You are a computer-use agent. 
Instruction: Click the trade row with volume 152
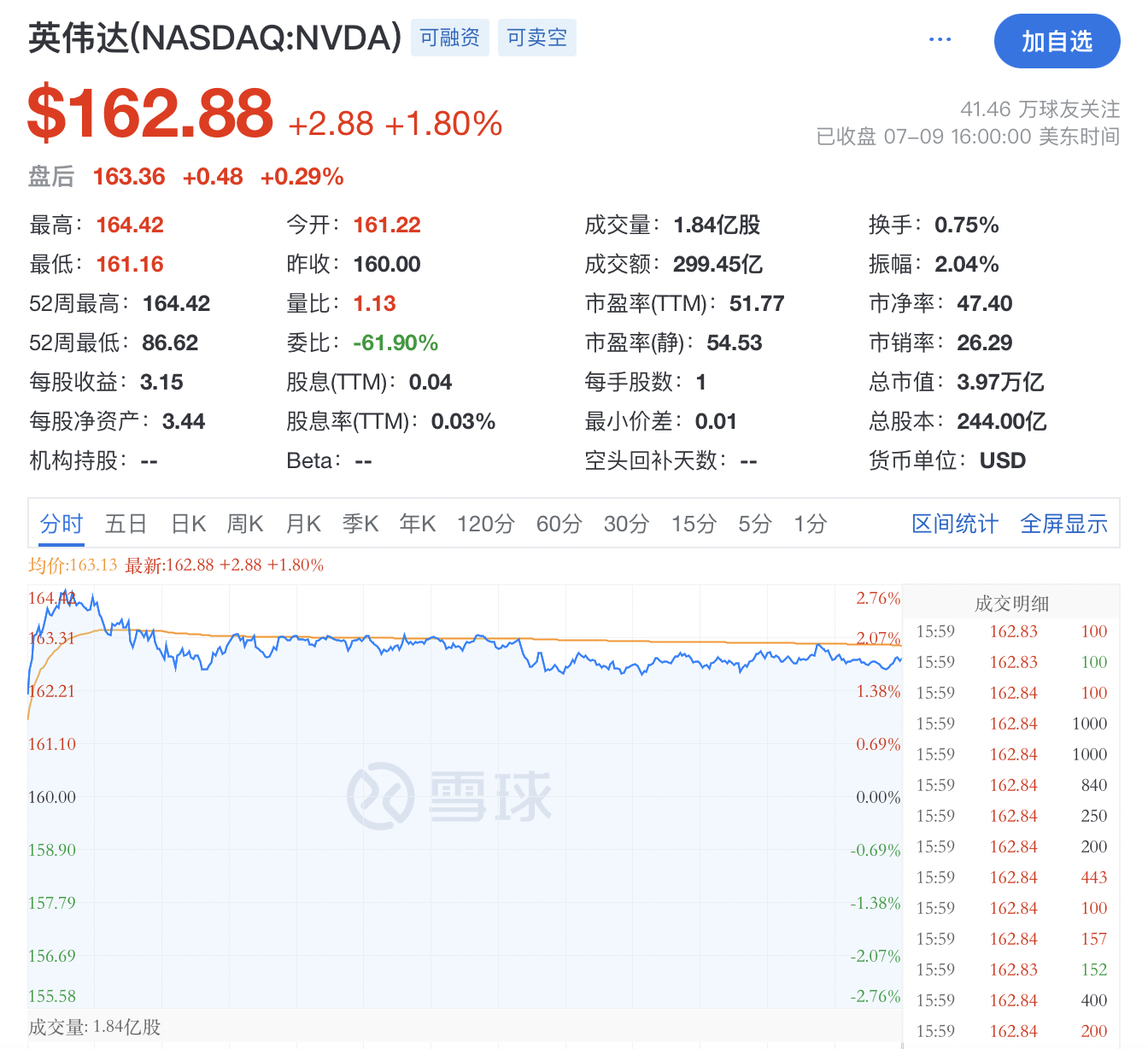[x=1011, y=970]
